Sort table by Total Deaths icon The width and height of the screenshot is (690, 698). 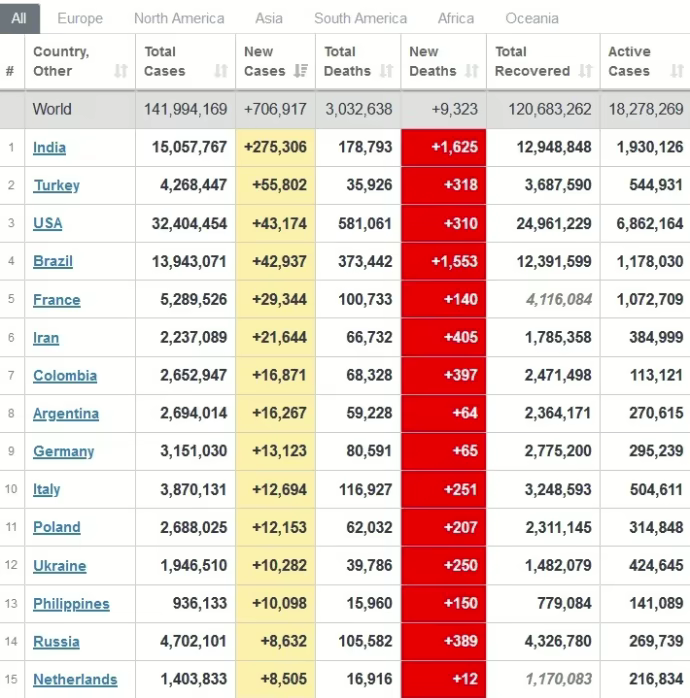point(386,71)
